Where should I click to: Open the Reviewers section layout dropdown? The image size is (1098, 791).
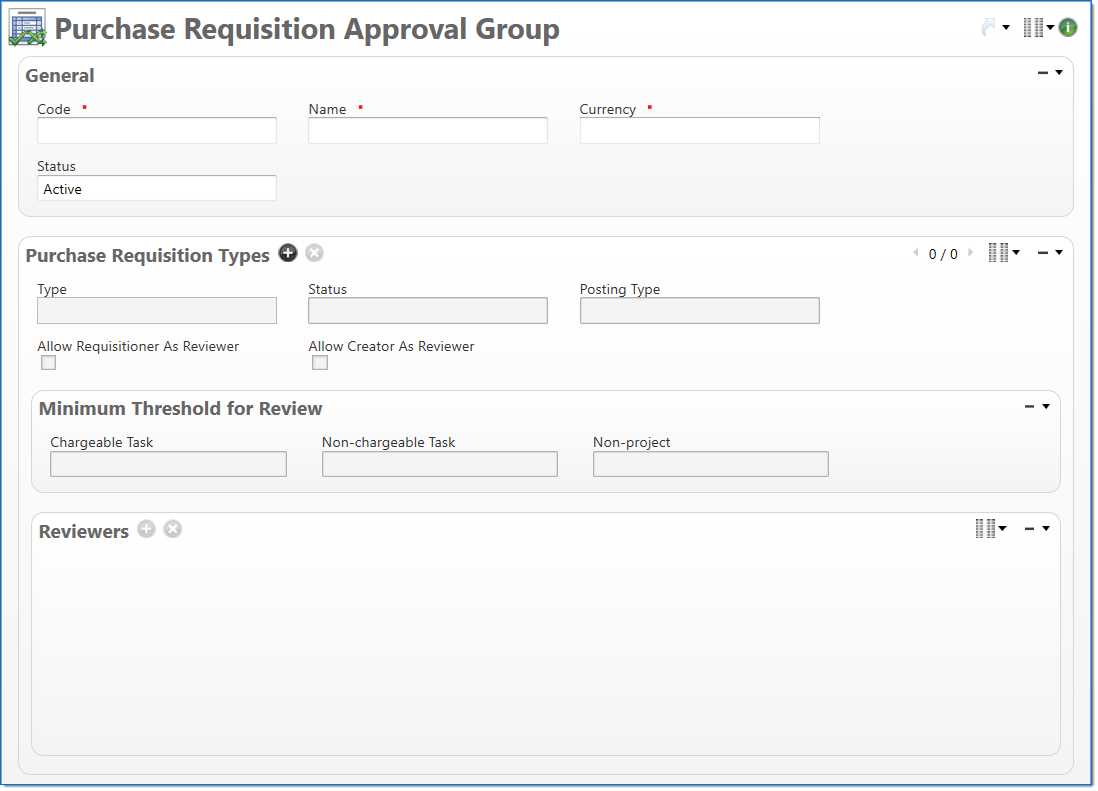coord(990,529)
